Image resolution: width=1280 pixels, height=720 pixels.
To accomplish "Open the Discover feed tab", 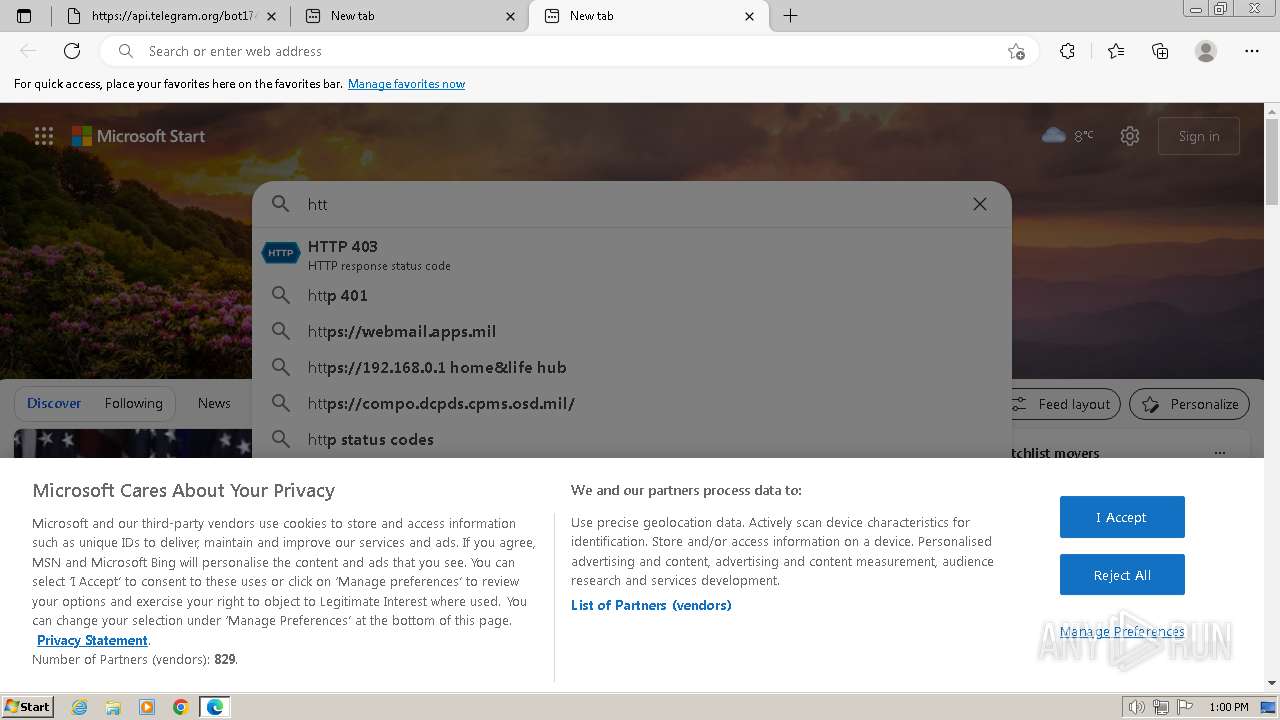I will tap(54, 403).
